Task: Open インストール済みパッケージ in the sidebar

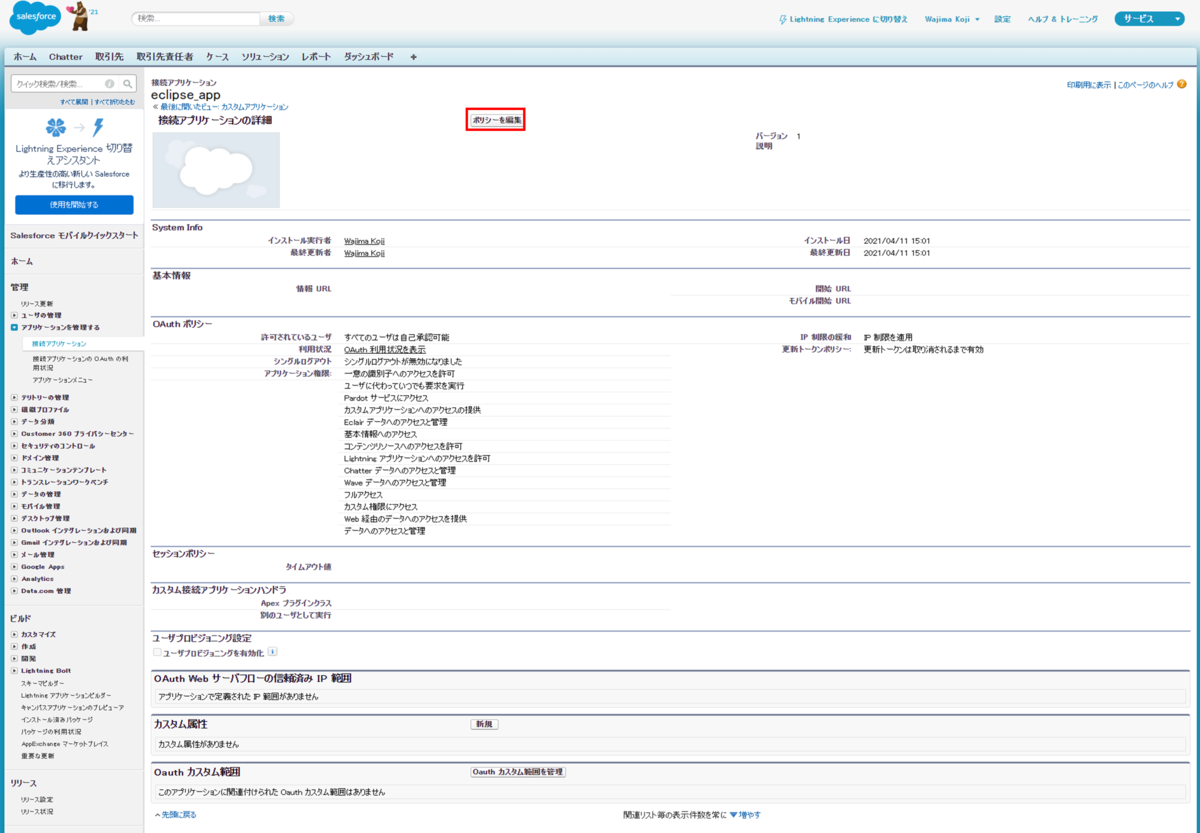Action: click(57, 719)
